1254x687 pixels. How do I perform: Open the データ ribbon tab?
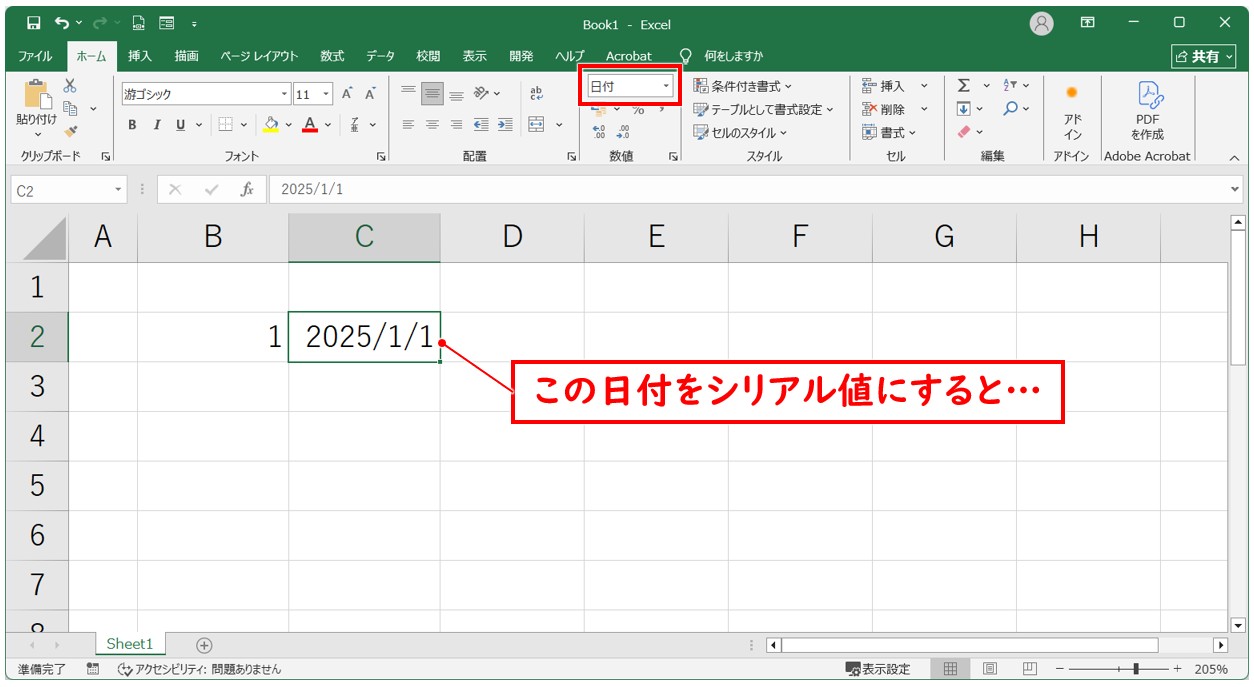[380, 56]
